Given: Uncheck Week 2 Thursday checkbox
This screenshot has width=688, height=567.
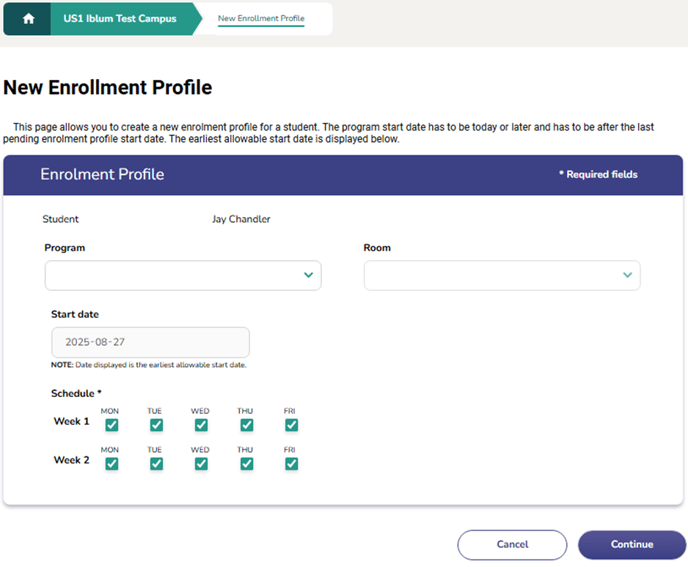Looking at the screenshot, I should [x=246, y=464].
